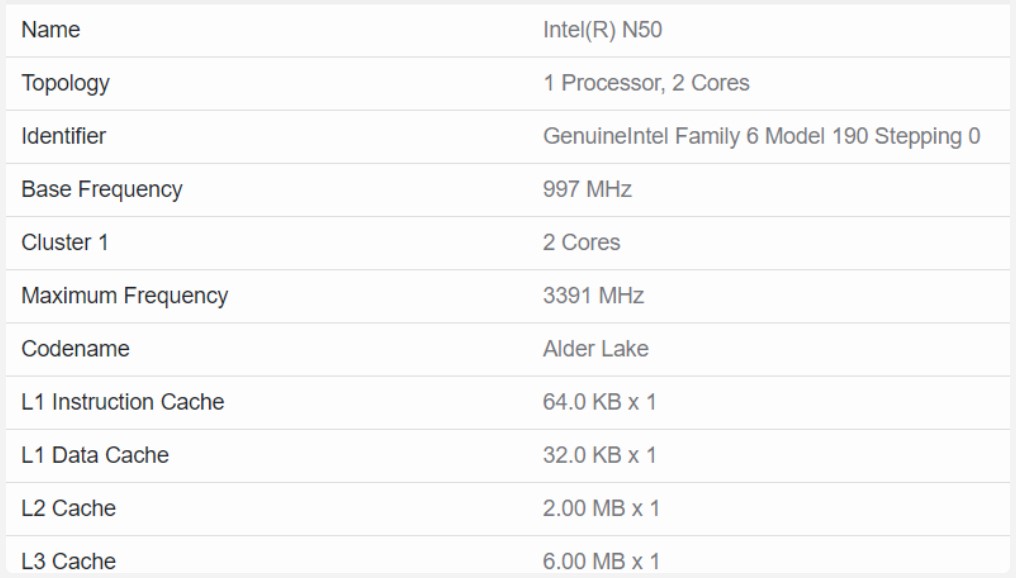Select the "3391 MHz" value
The image size is (1016, 578).
click(593, 296)
